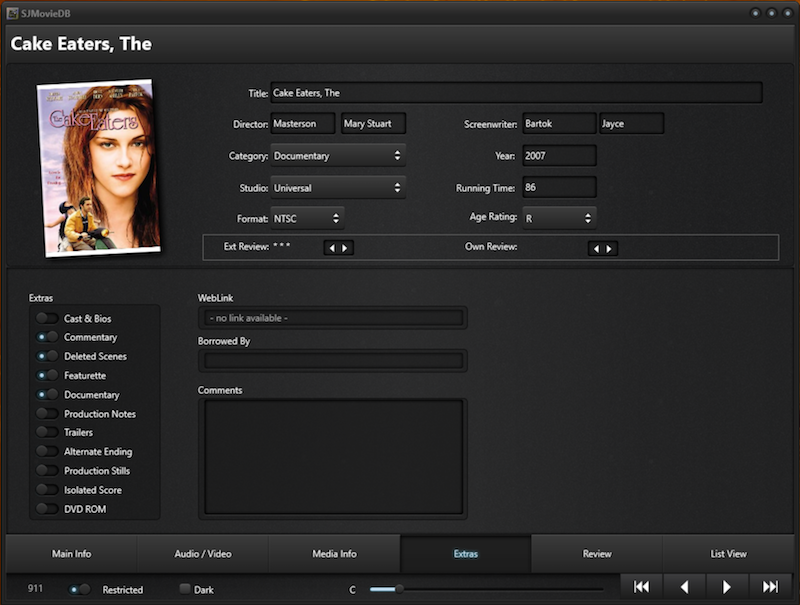Image resolution: width=800 pixels, height=605 pixels.
Task: Decrease the Ext Review star rating
Action: (x=331, y=248)
